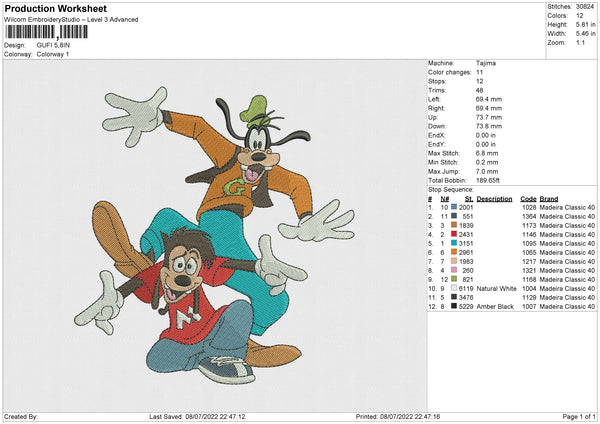Screen dimensions: 600x424
Task: Click the 'Production Worksheet' title
Action: [55, 9]
